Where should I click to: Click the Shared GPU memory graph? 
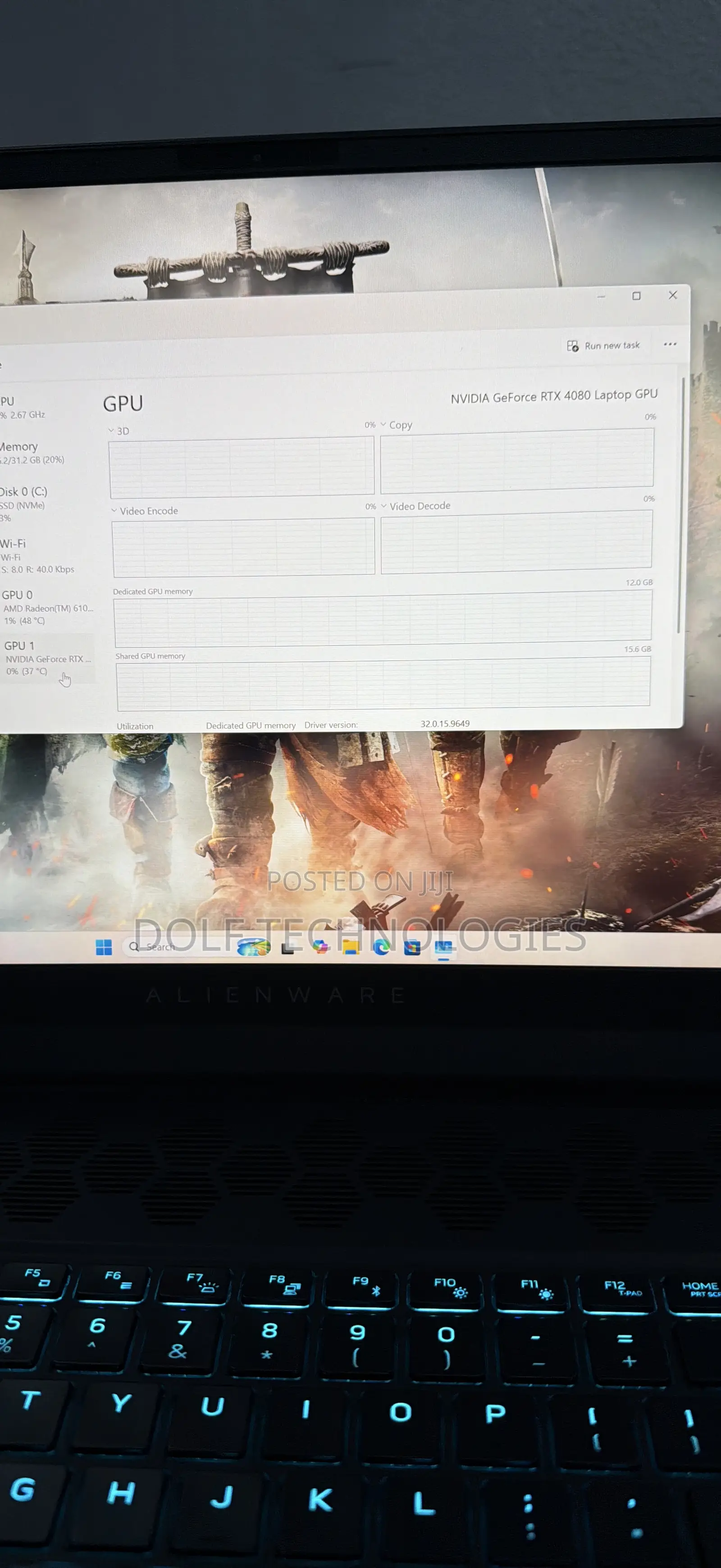383,684
